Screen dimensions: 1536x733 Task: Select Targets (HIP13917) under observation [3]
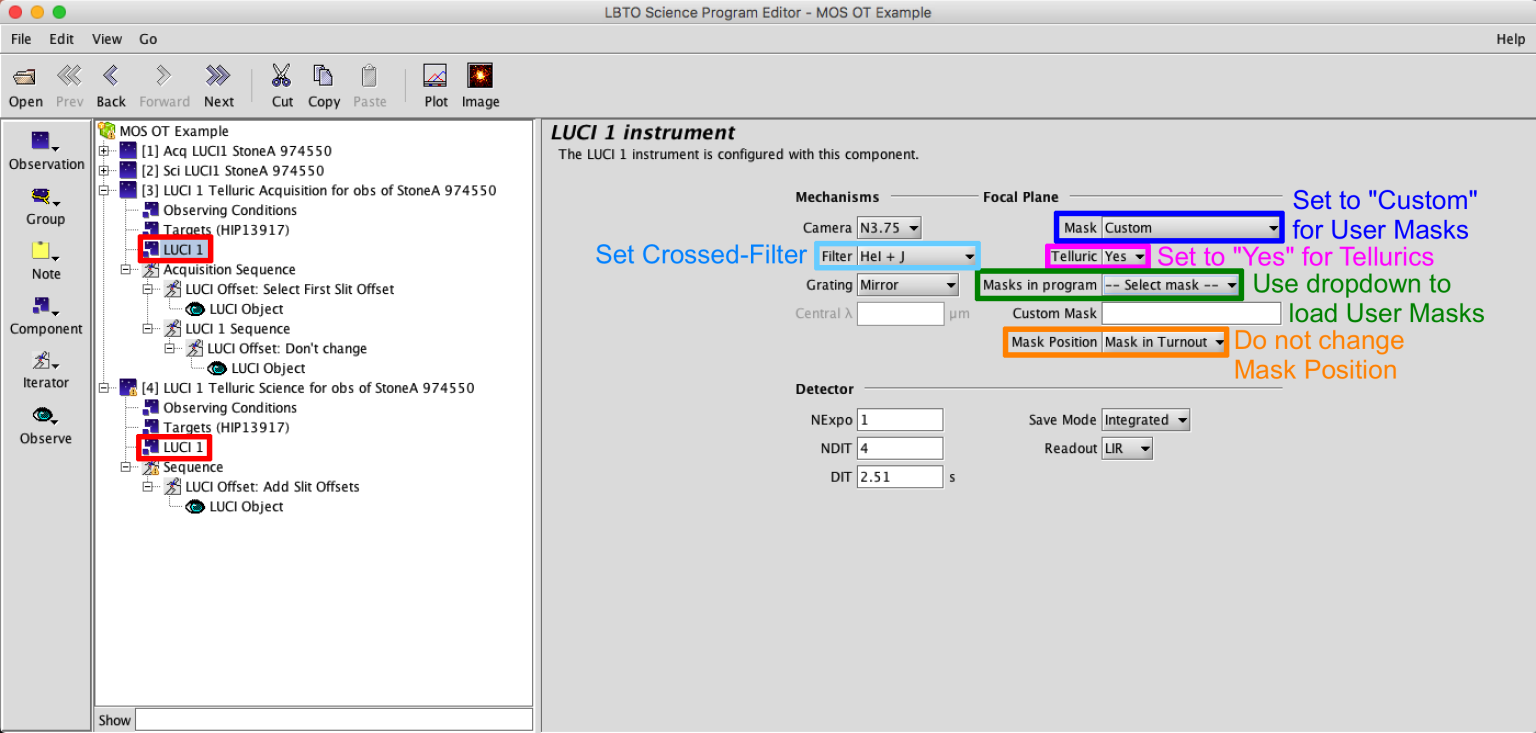pyautogui.click(x=226, y=230)
